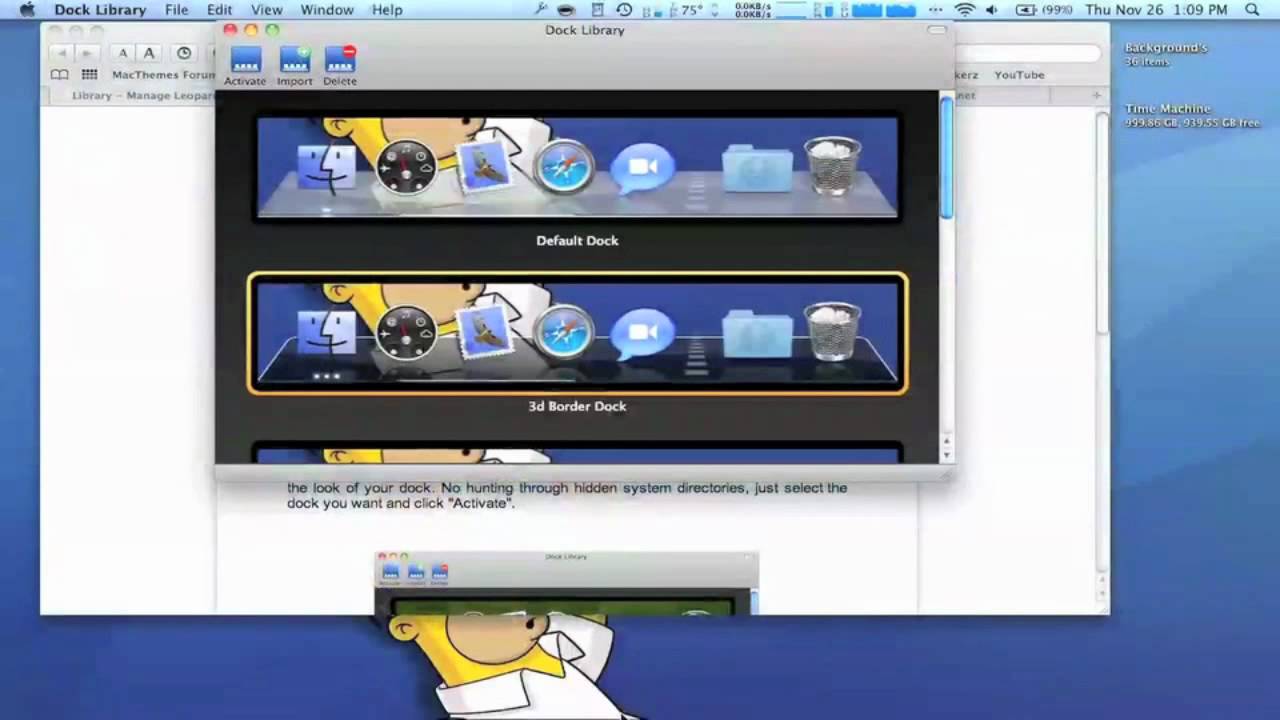Click Safari's history clock toolbar button
This screenshot has width=1280, height=720.
(184, 53)
